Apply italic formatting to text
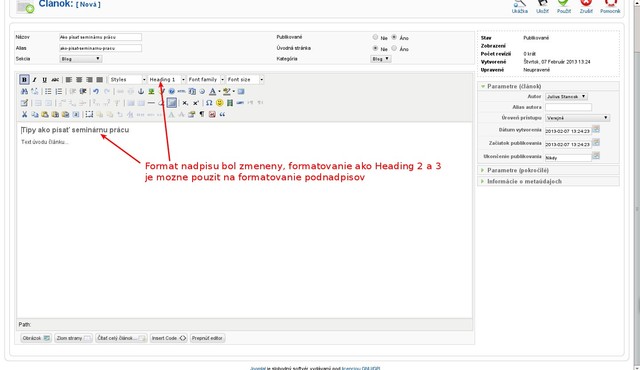This screenshot has width=640, height=370. click(34, 80)
